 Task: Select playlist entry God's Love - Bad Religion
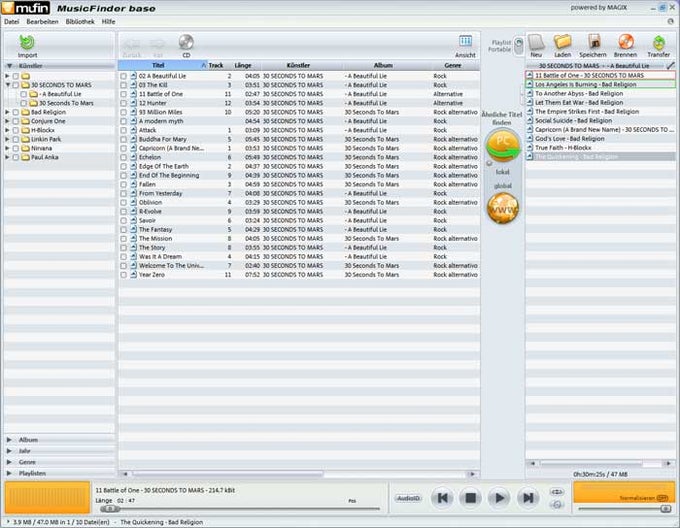click(x=569, y=139)
